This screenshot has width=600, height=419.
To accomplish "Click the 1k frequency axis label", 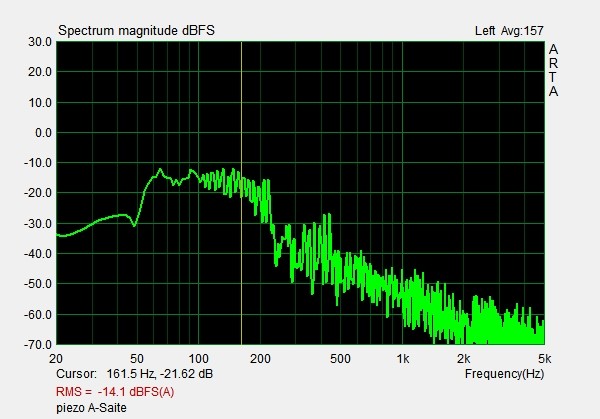I will coord(403,359).
